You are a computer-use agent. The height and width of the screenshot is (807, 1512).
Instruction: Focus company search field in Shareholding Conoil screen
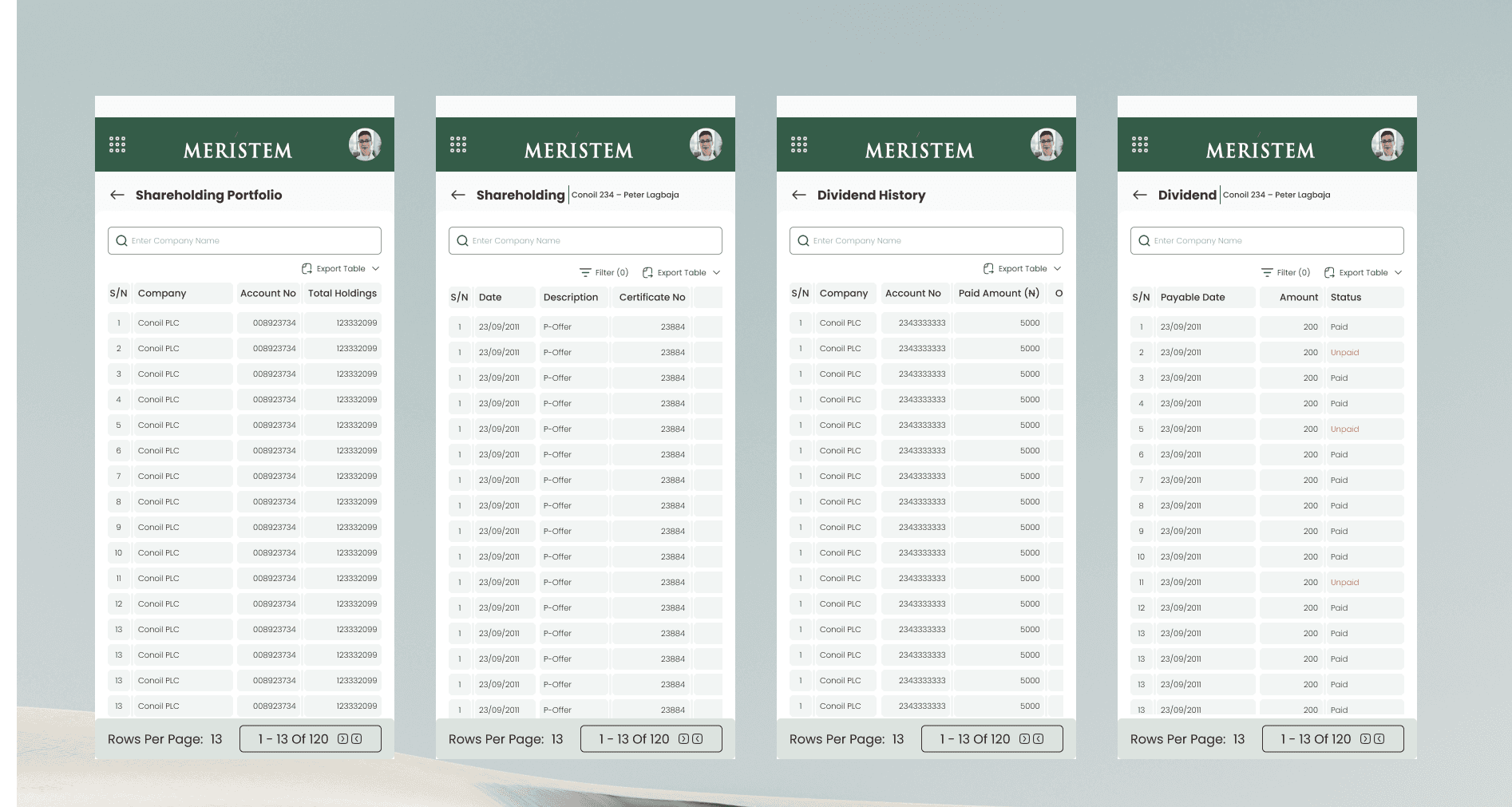point(585,240)
